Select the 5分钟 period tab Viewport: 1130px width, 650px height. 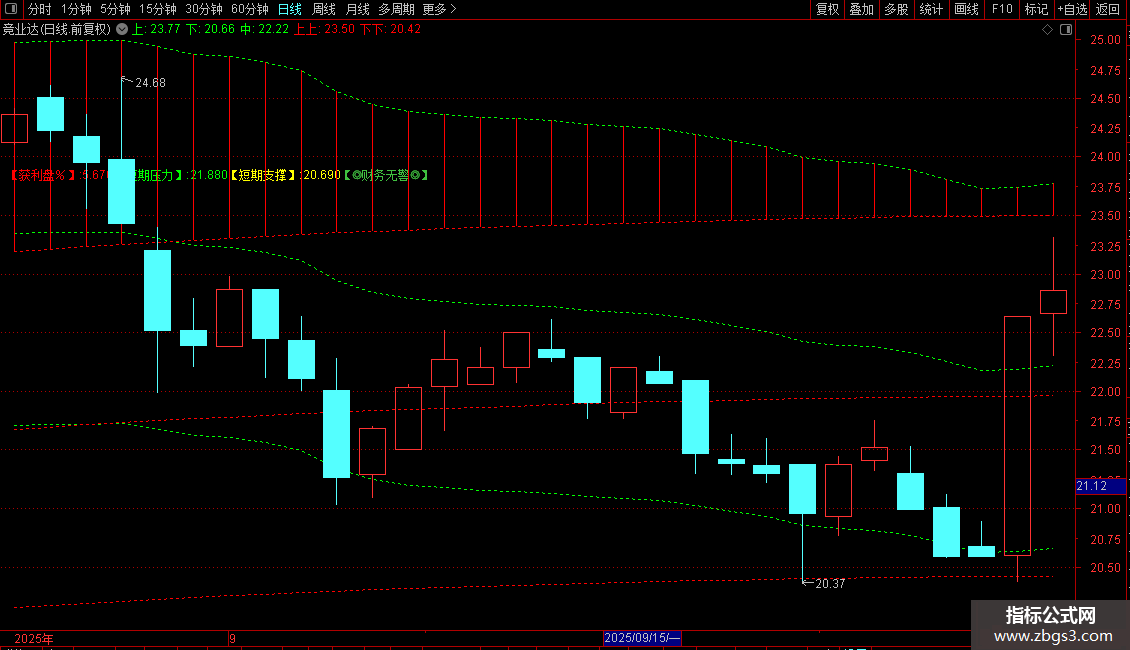pos(115,9)
